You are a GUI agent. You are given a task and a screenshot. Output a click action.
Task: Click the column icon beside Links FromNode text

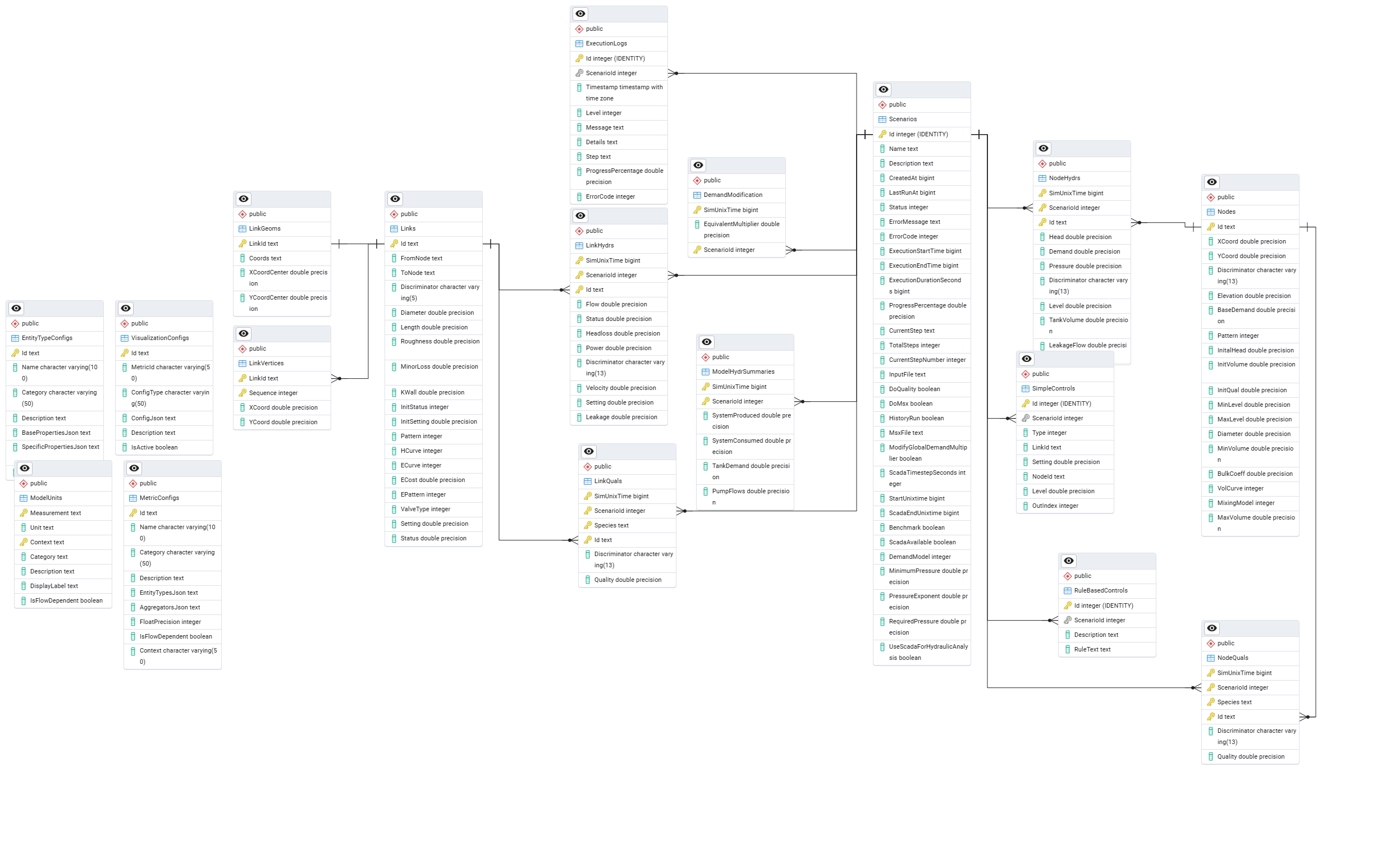click(394, 258)
